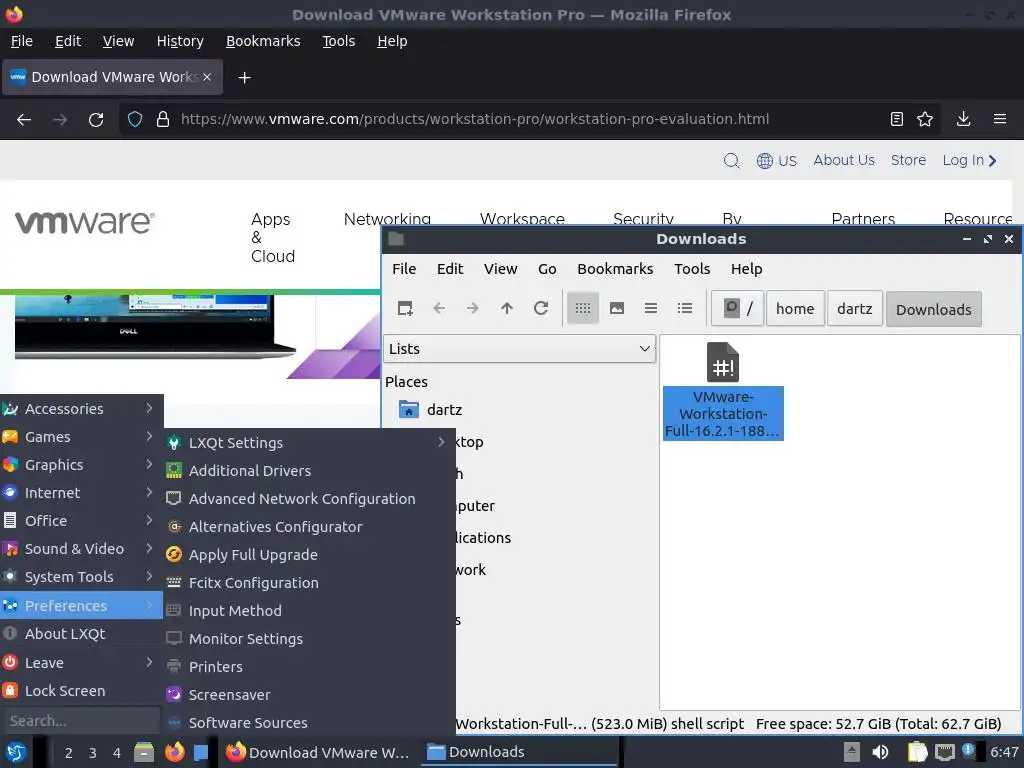Open file manager View menu

(500, 269)
